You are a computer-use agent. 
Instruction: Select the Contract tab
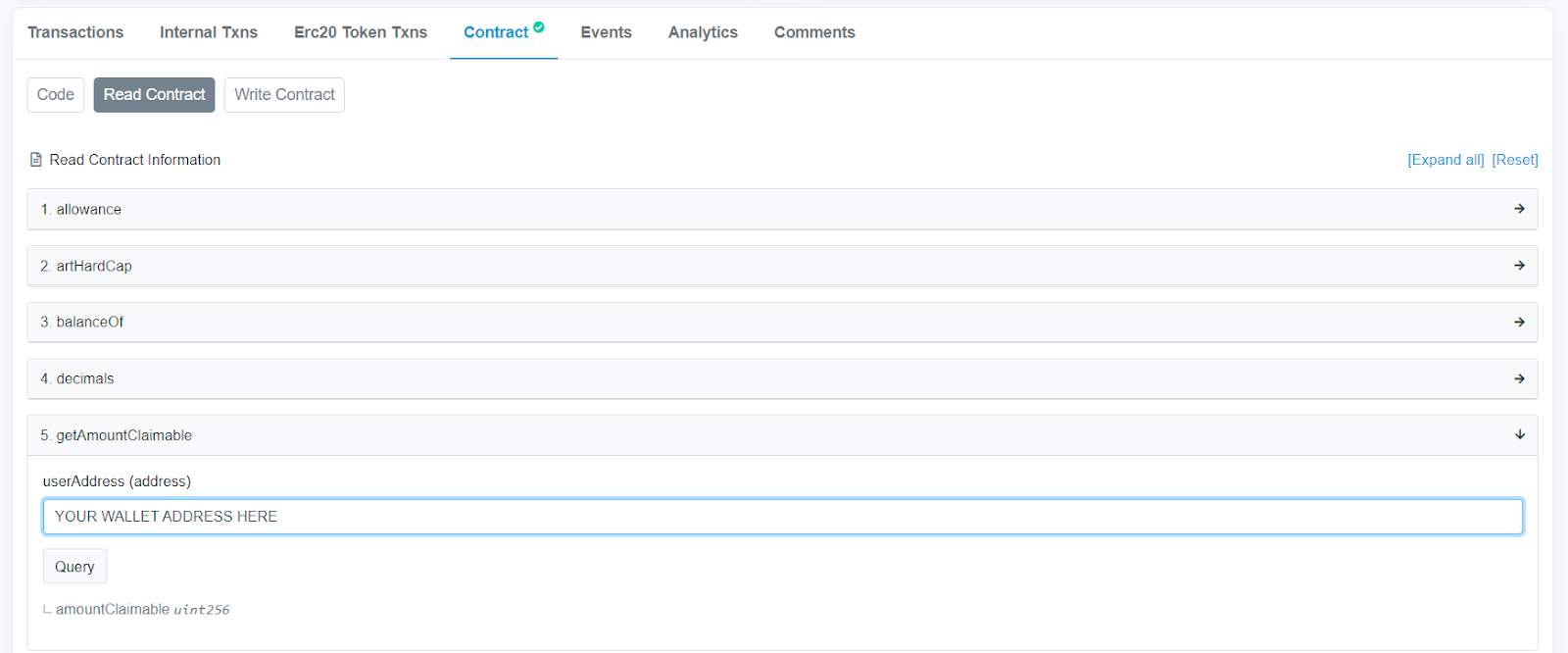(496, 32)
